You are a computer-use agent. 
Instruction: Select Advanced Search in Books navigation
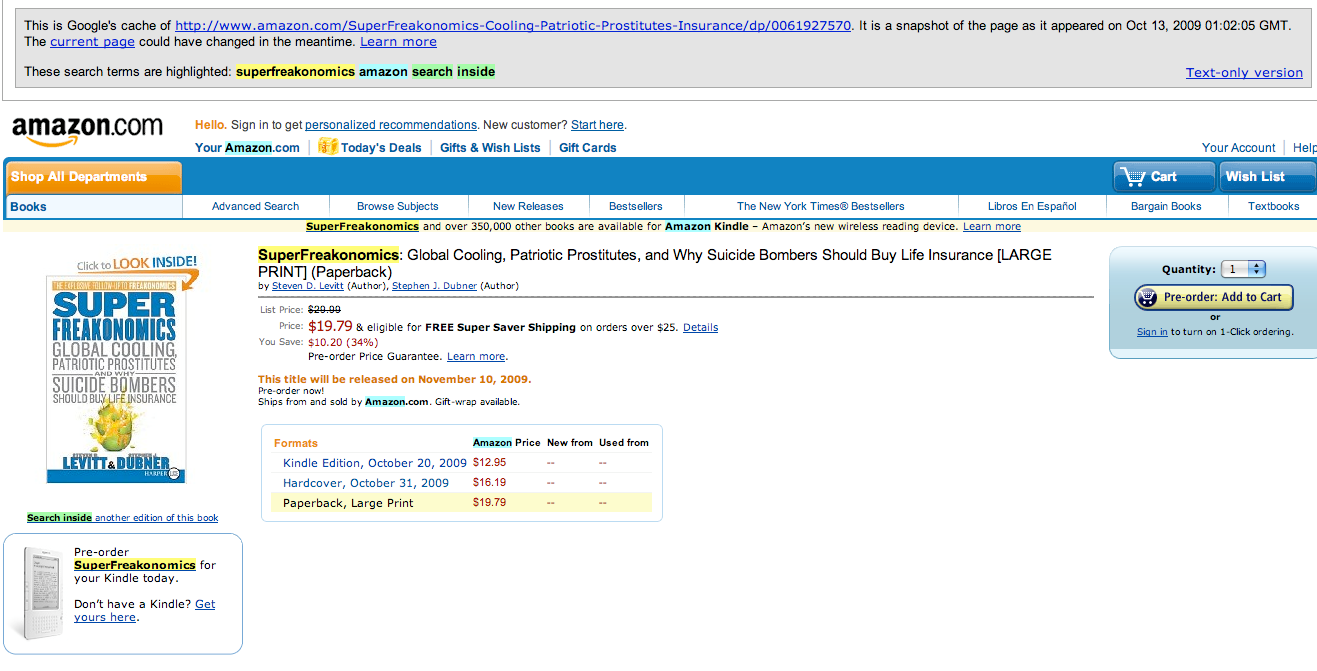255,206
